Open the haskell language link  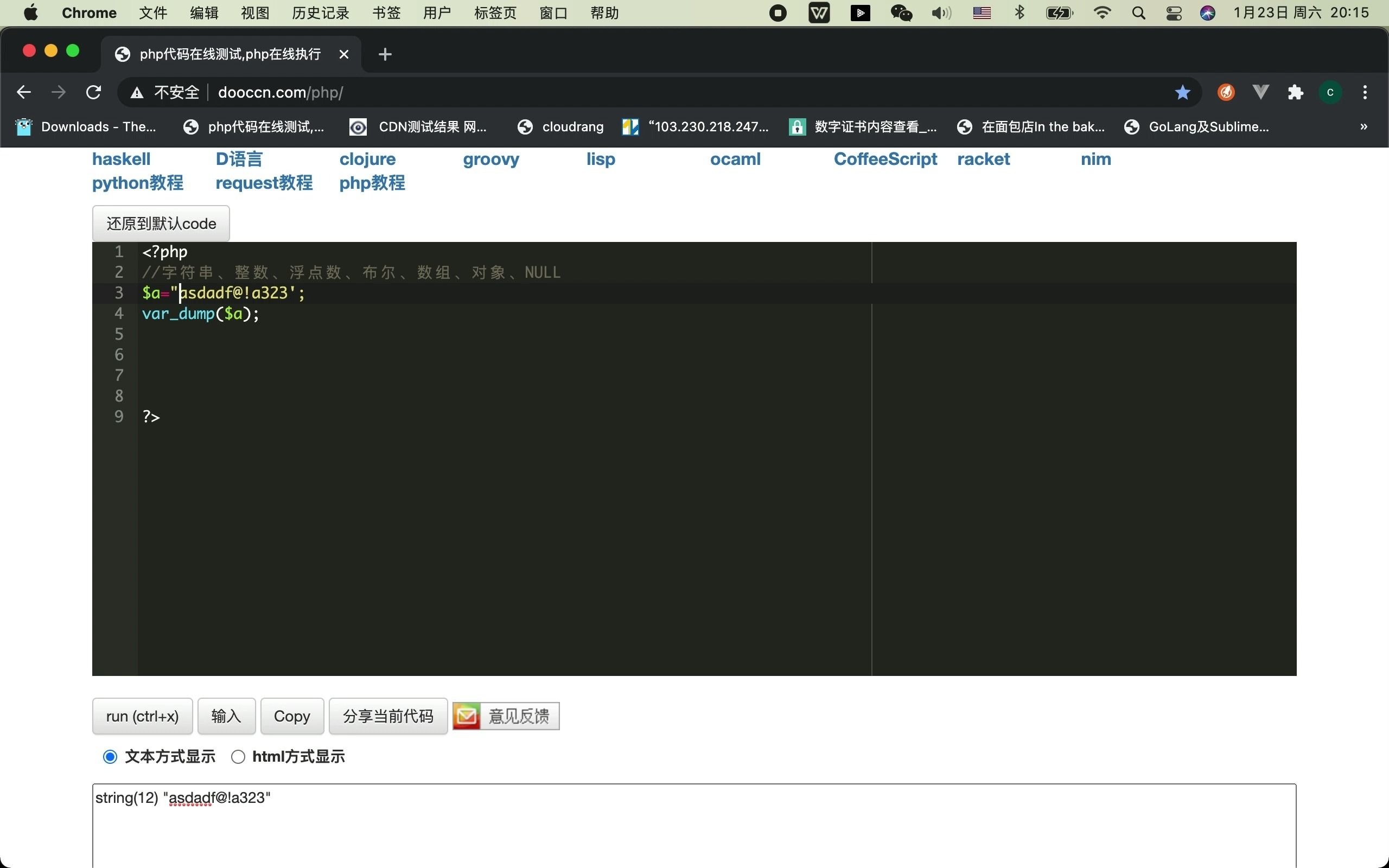tap(121, 159)
